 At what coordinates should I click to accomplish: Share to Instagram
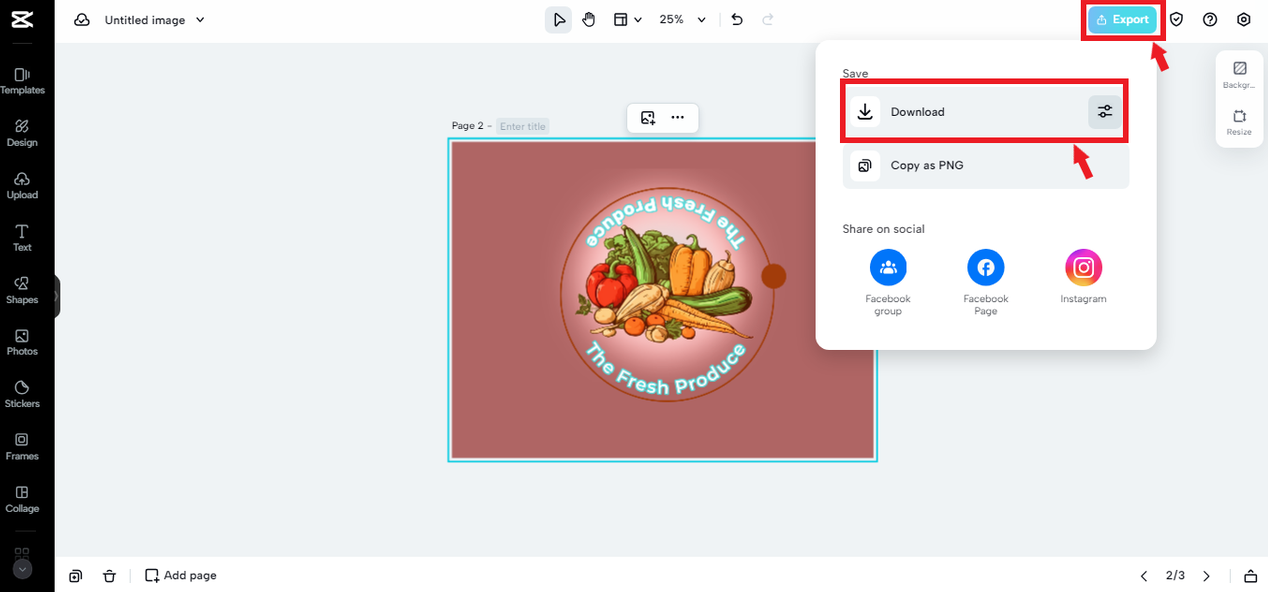pyautogui.click(x=1084, y=277)
